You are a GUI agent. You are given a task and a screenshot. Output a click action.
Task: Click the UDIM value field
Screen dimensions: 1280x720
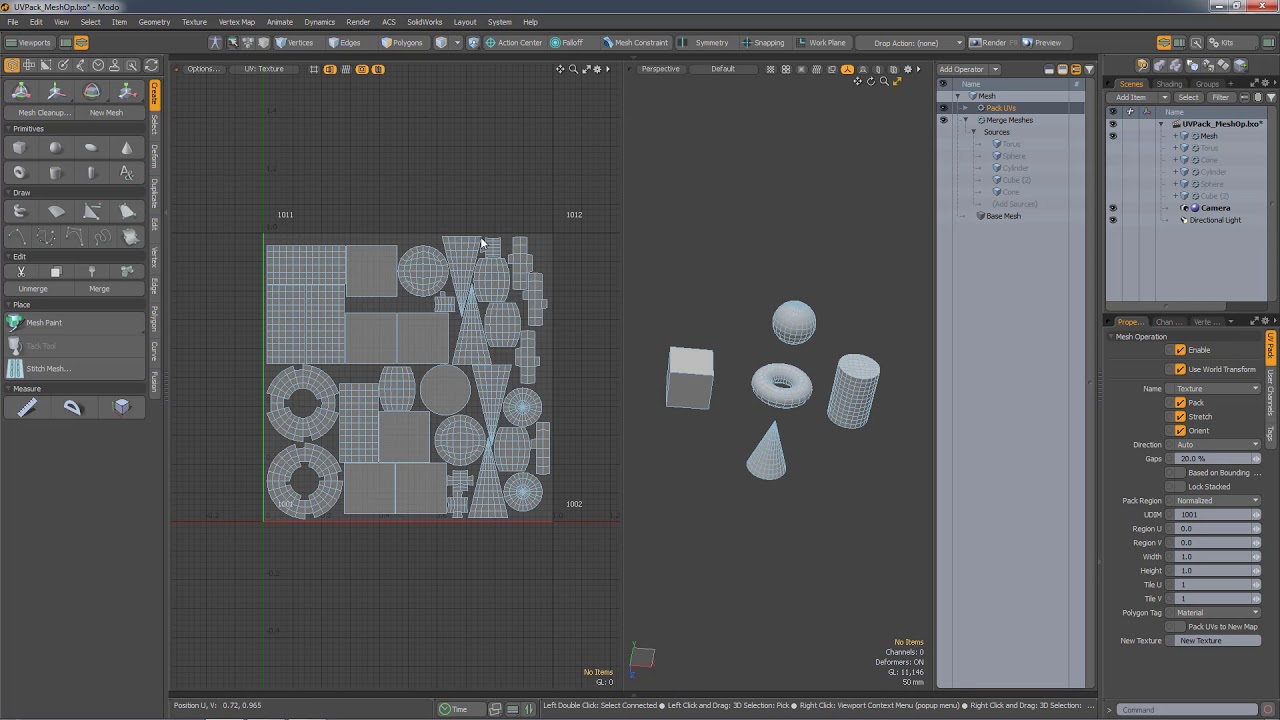click(1218, 514)
